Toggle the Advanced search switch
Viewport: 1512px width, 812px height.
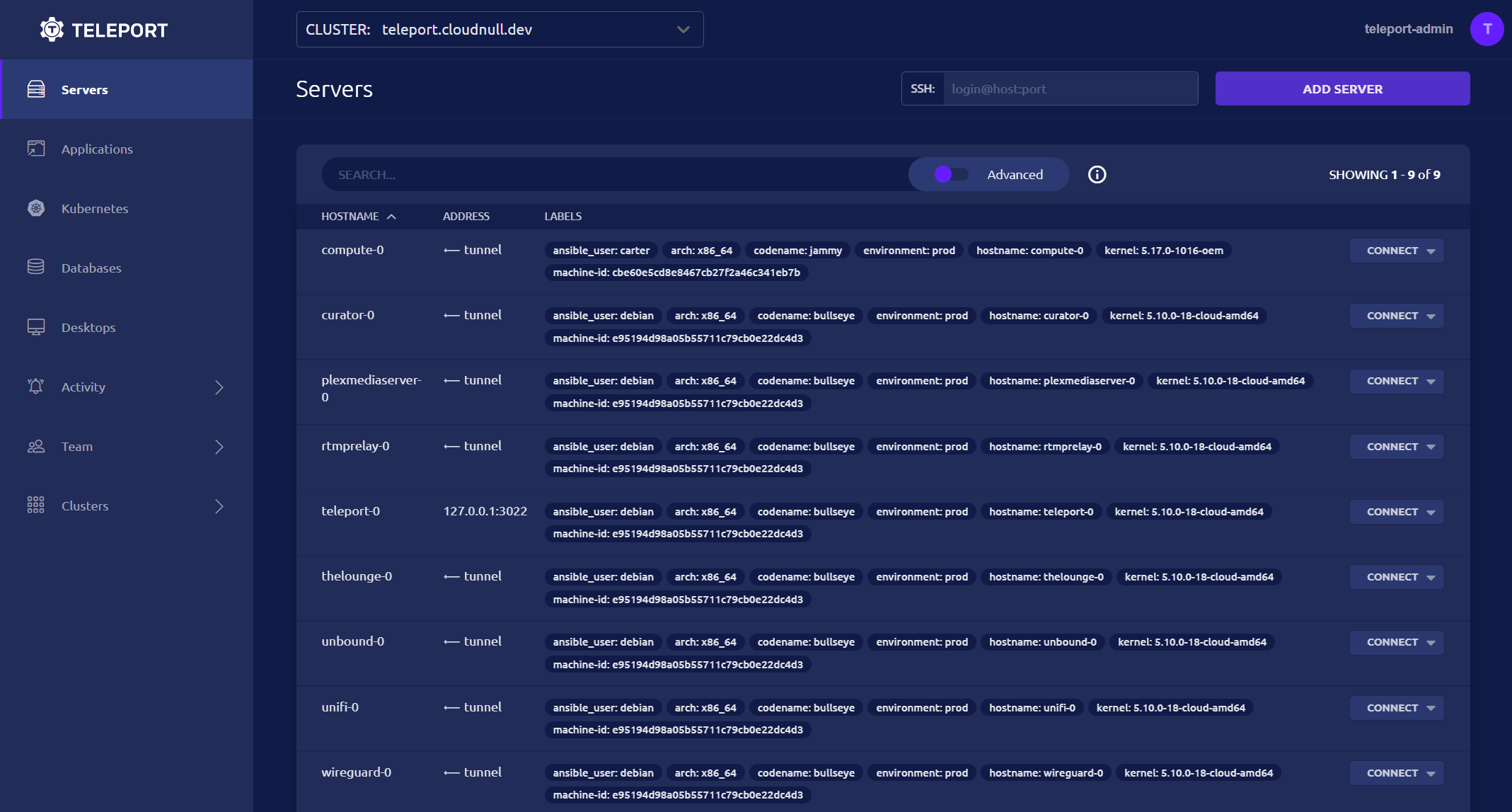coord(950,175)
